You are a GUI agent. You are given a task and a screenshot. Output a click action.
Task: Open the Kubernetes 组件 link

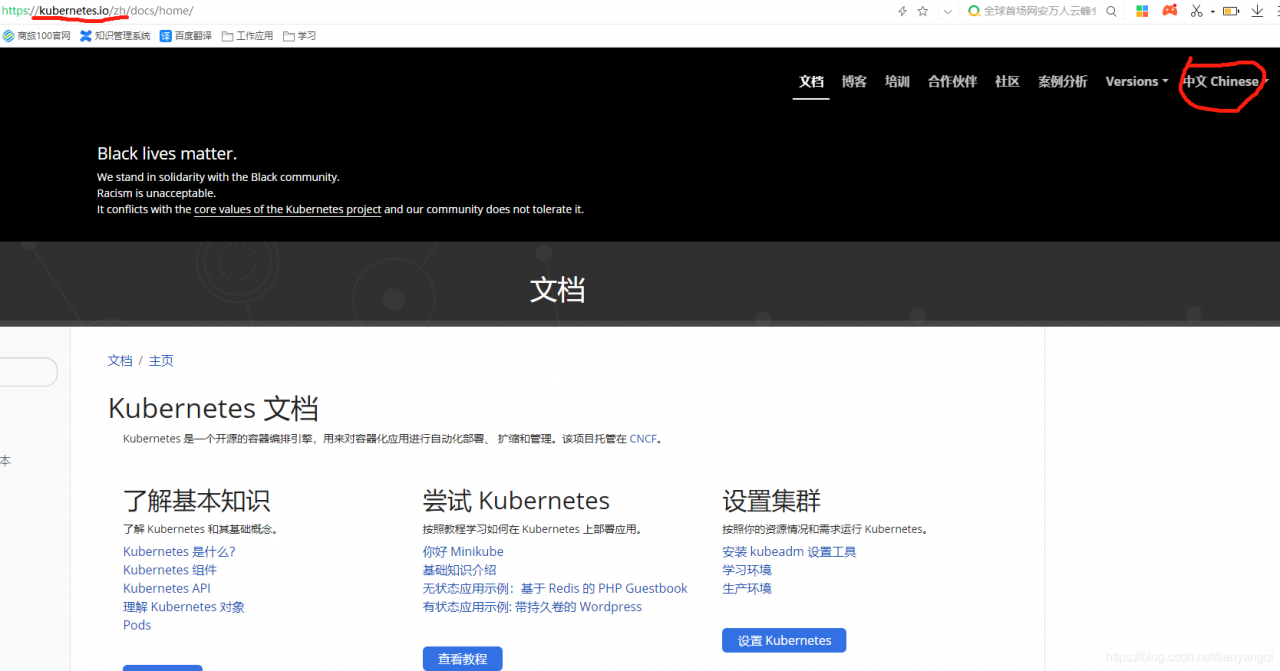click(x=170, y=570)
